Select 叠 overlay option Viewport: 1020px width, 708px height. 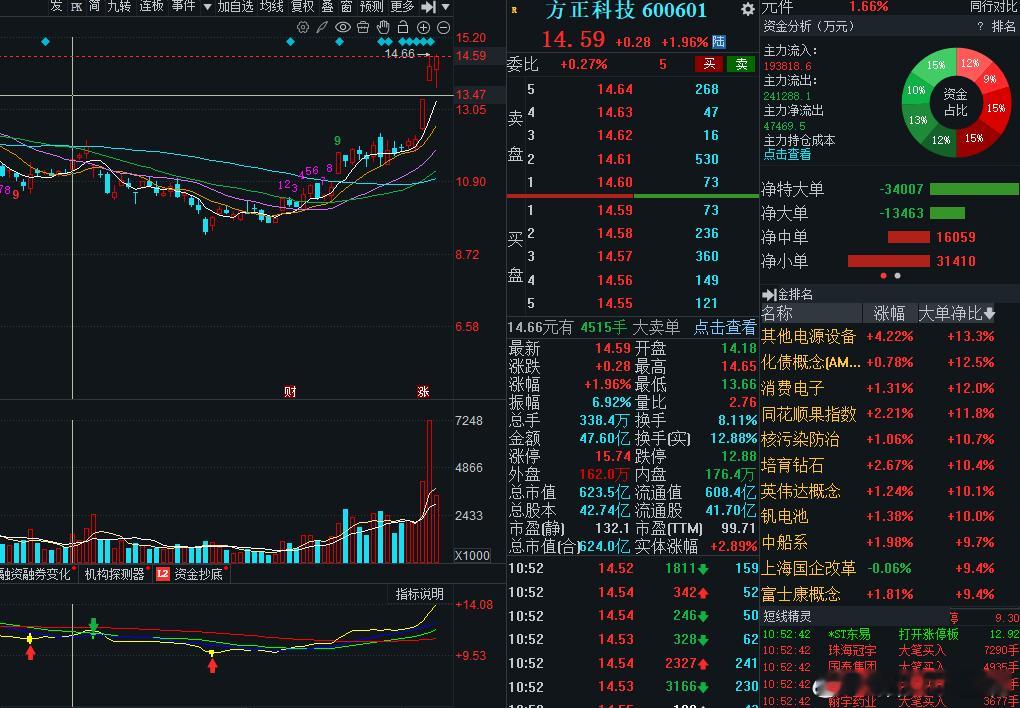pos(327,7)
